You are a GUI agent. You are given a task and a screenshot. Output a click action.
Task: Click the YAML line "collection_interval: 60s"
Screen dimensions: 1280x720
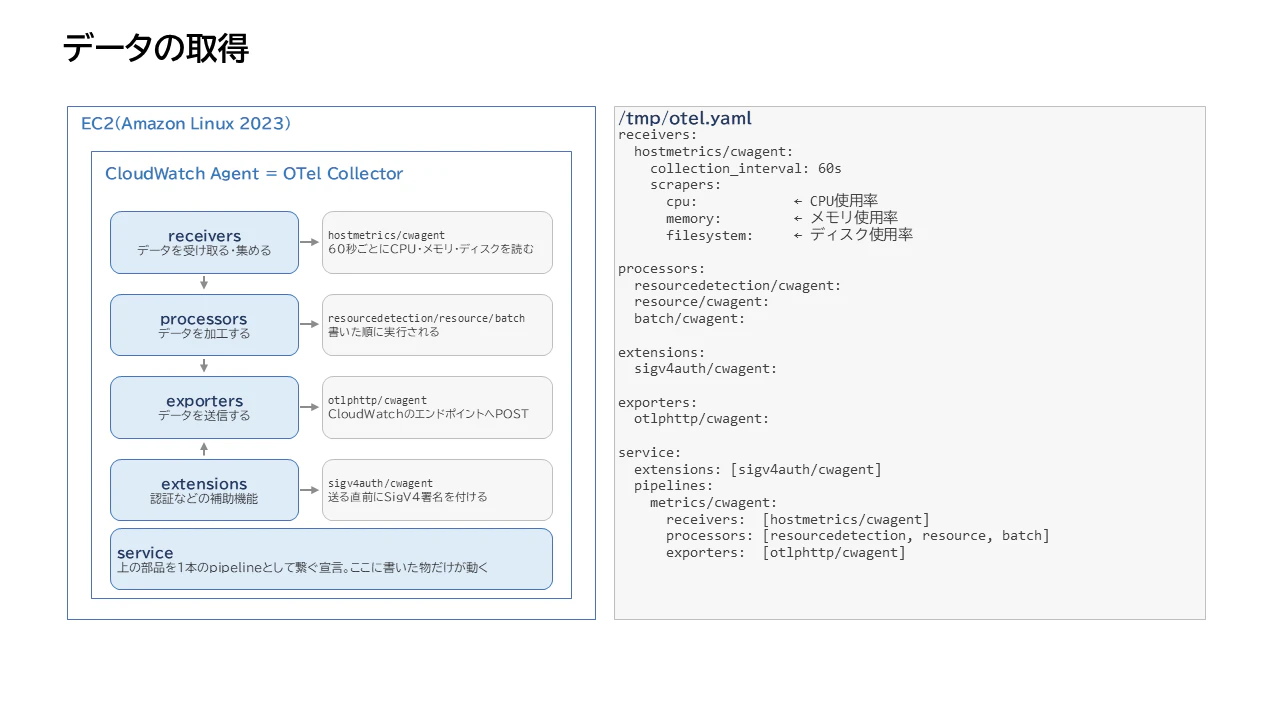[x=746, y=168]
